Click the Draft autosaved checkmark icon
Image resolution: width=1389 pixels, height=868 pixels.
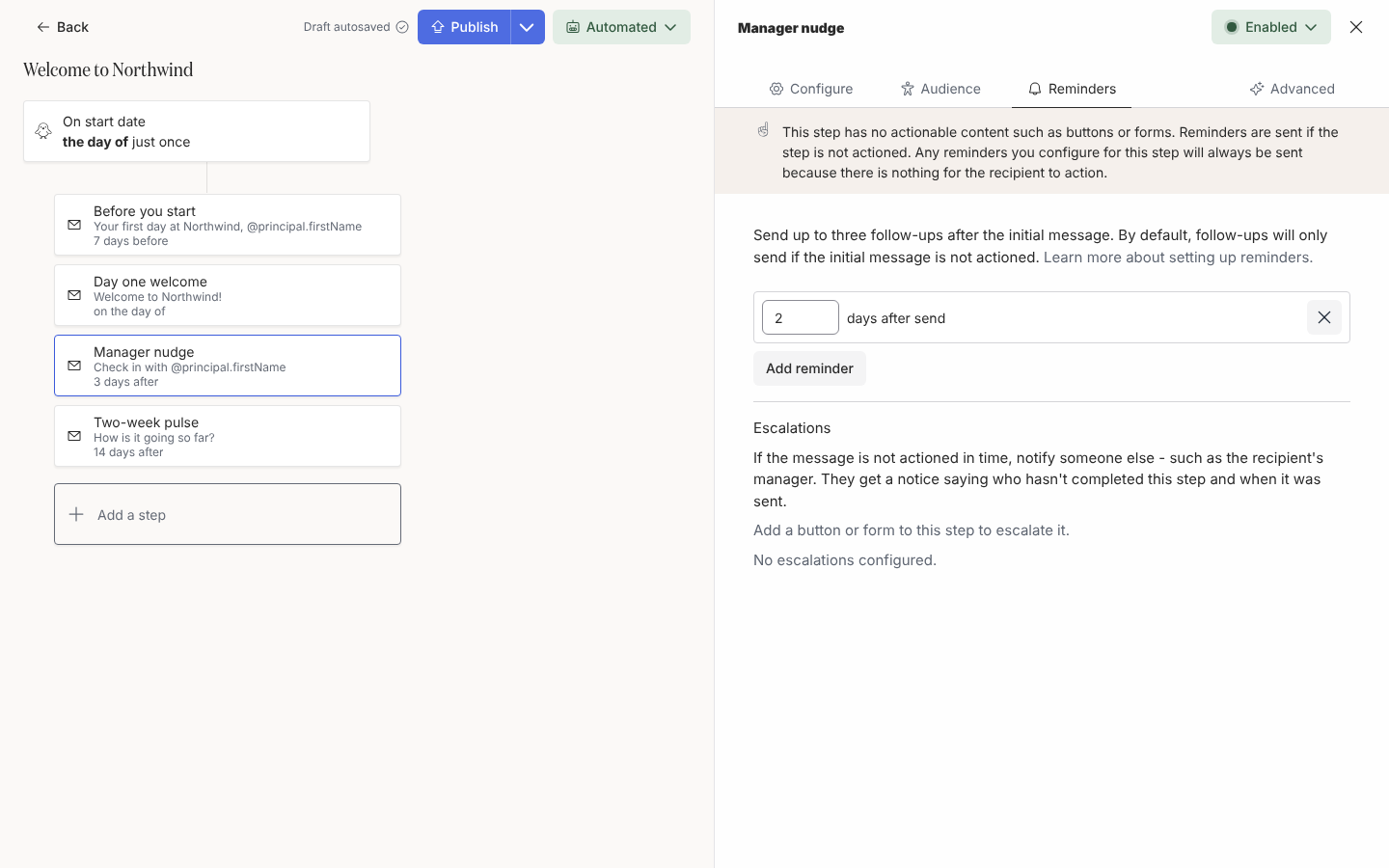402,27
